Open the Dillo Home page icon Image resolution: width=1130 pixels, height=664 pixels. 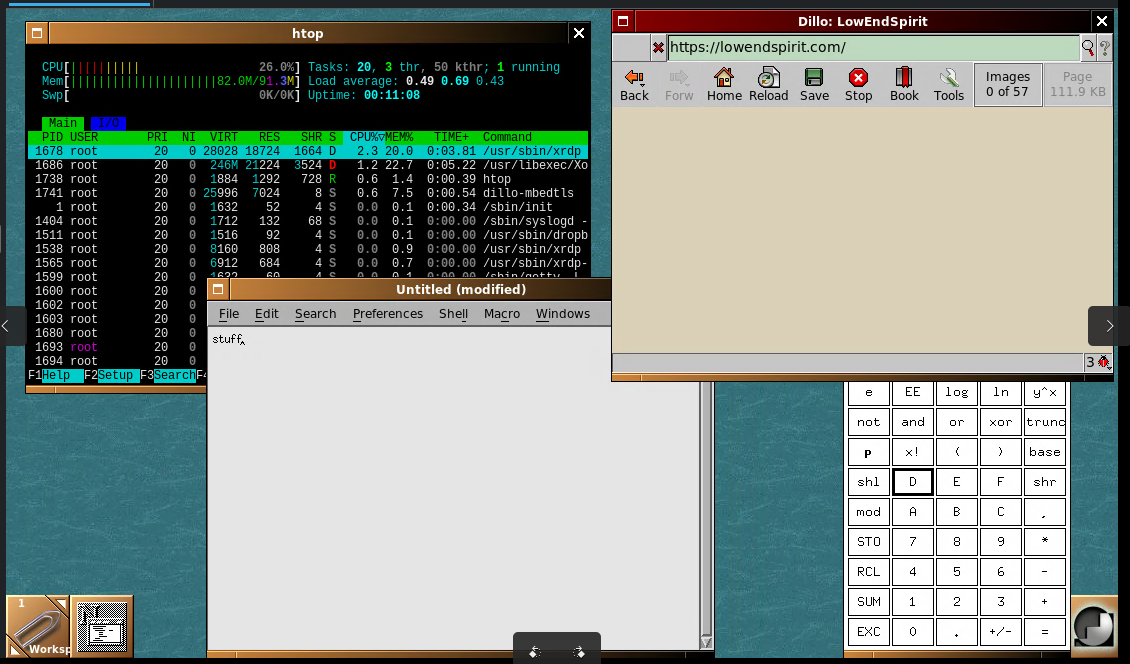tap(724, 84)
